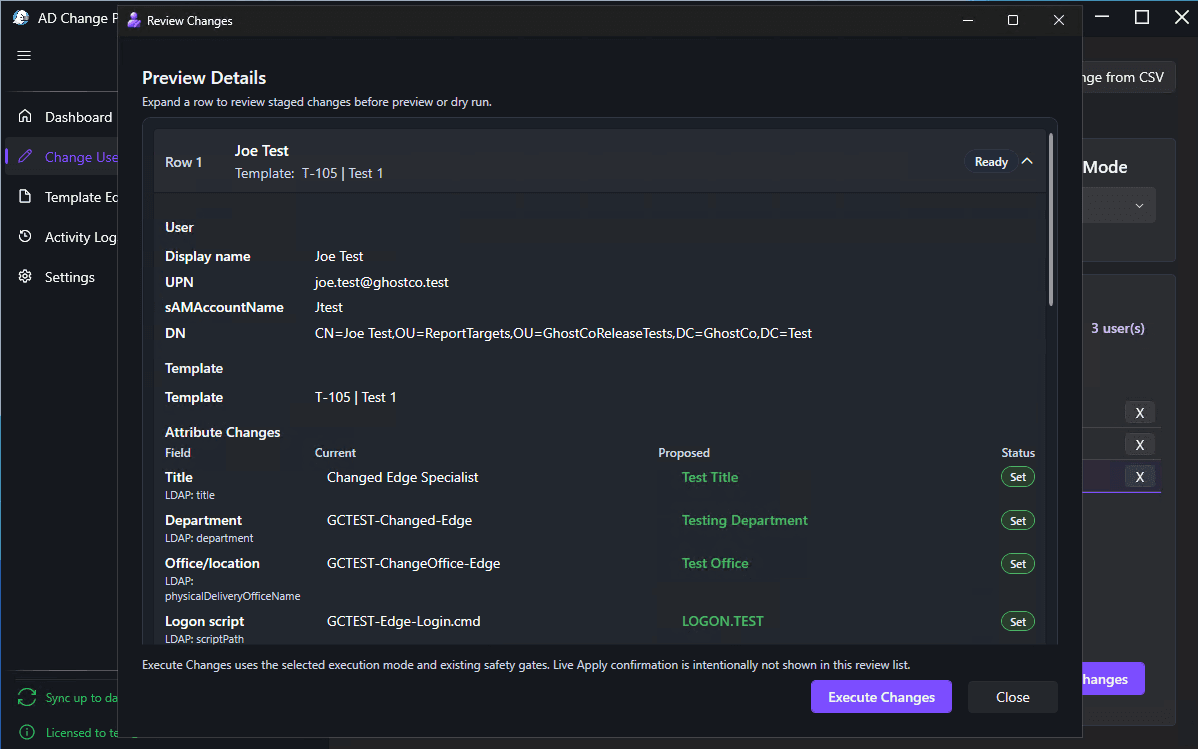1198x749 pixels.
Task: Click the Set badge for Logon script
Action: pyautogui.click(x=1018, y=621)
